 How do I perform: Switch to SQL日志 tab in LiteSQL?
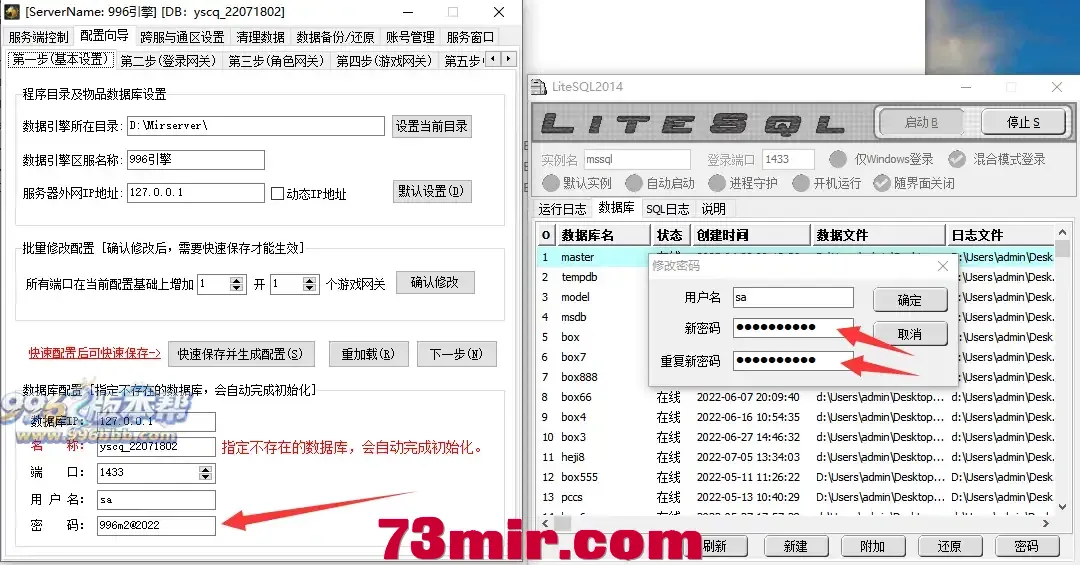(x=667, y=209)
